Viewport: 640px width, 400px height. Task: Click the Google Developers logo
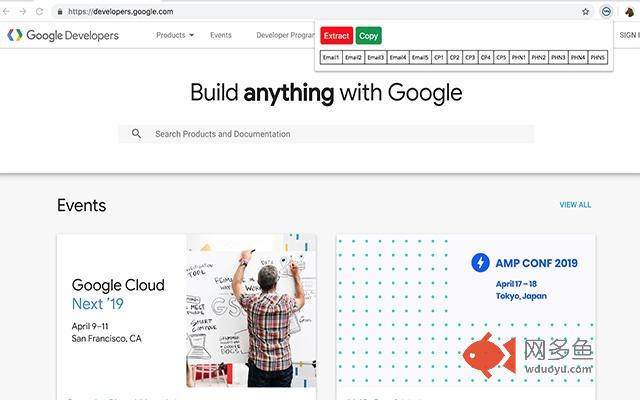click(63, 35)
